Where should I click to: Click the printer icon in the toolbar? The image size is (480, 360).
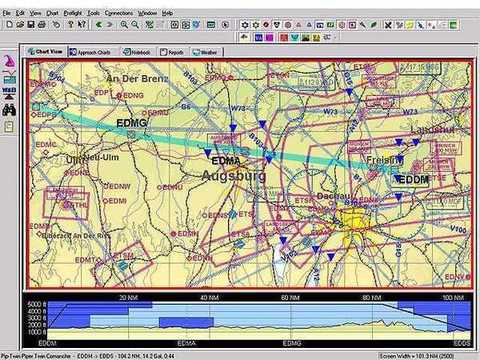tap(42, 24)
